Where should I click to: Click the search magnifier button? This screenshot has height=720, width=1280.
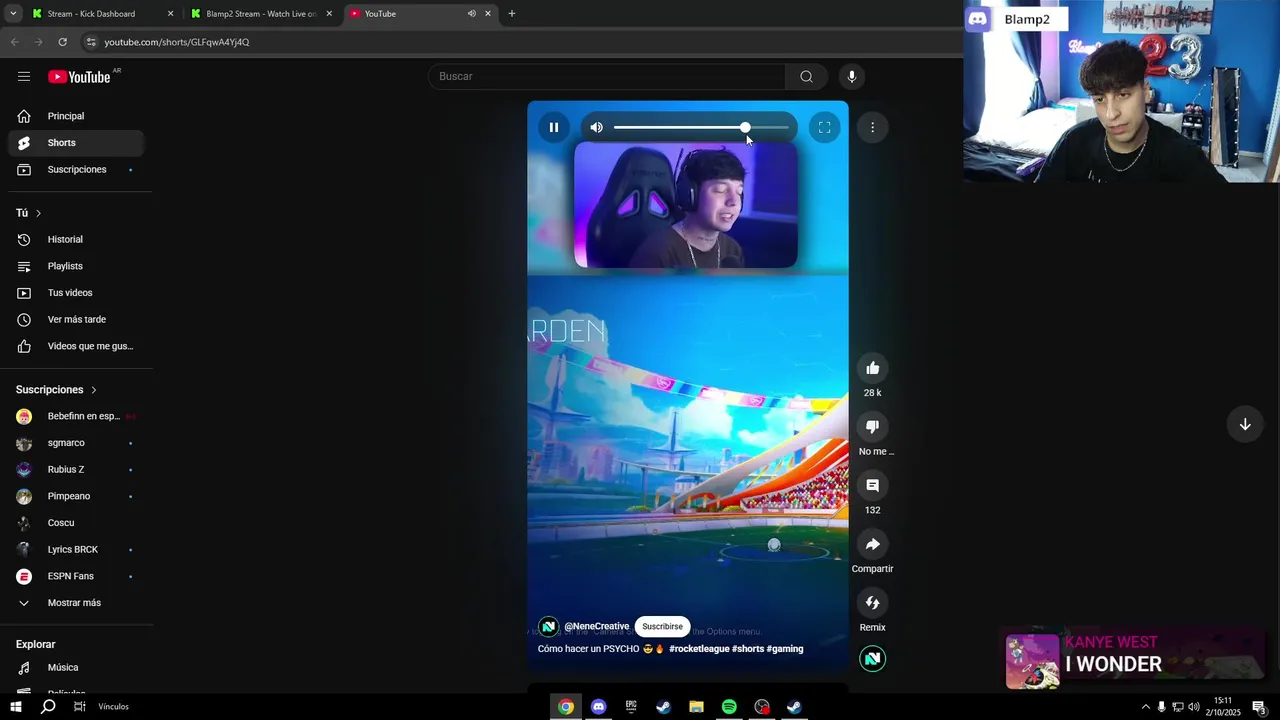(x=806, y=77)
